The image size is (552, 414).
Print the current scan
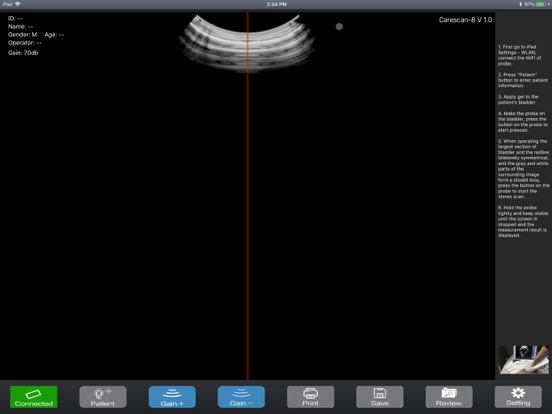[310, 397]
